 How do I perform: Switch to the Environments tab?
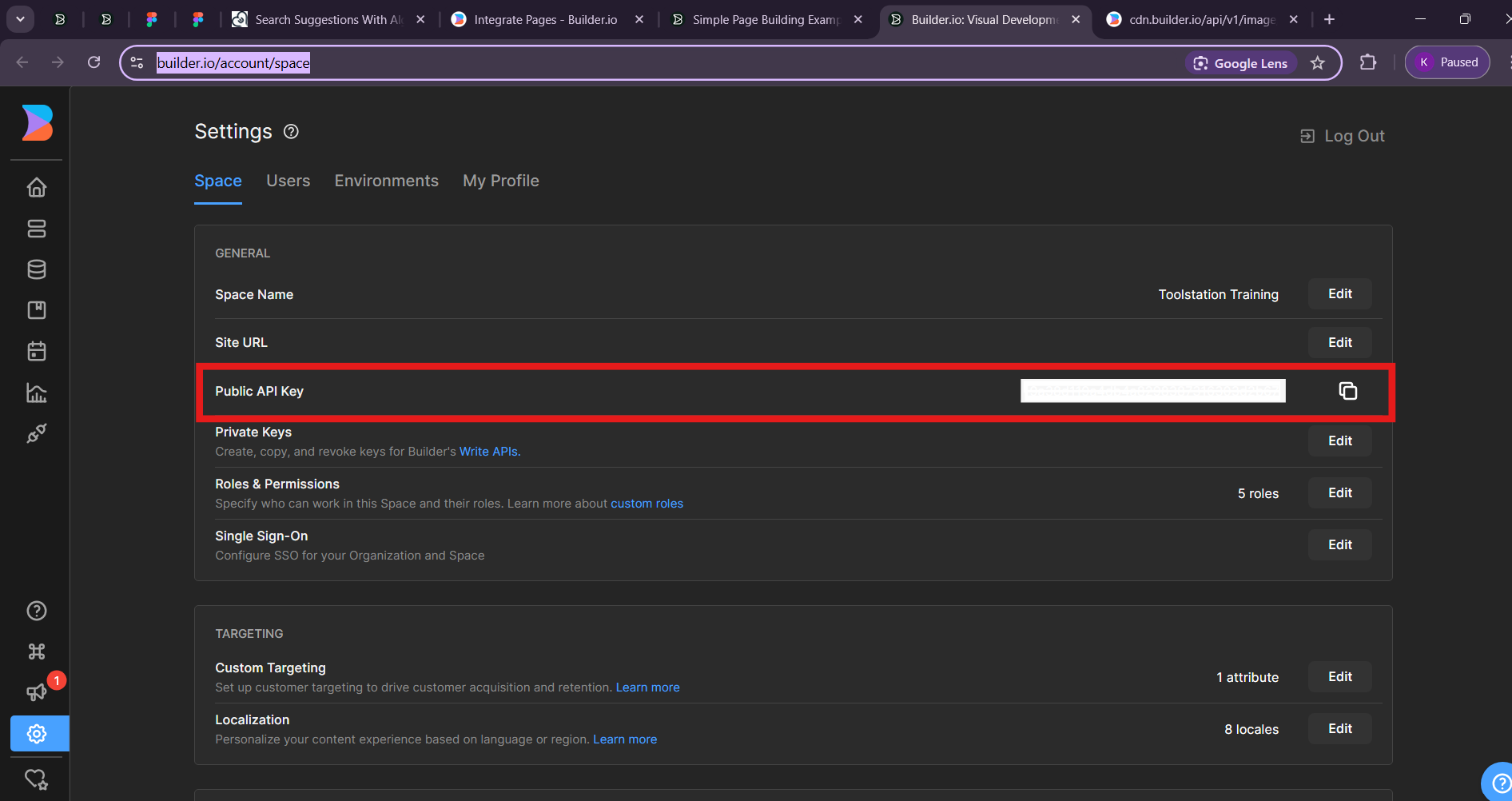[x=386, y=181]
